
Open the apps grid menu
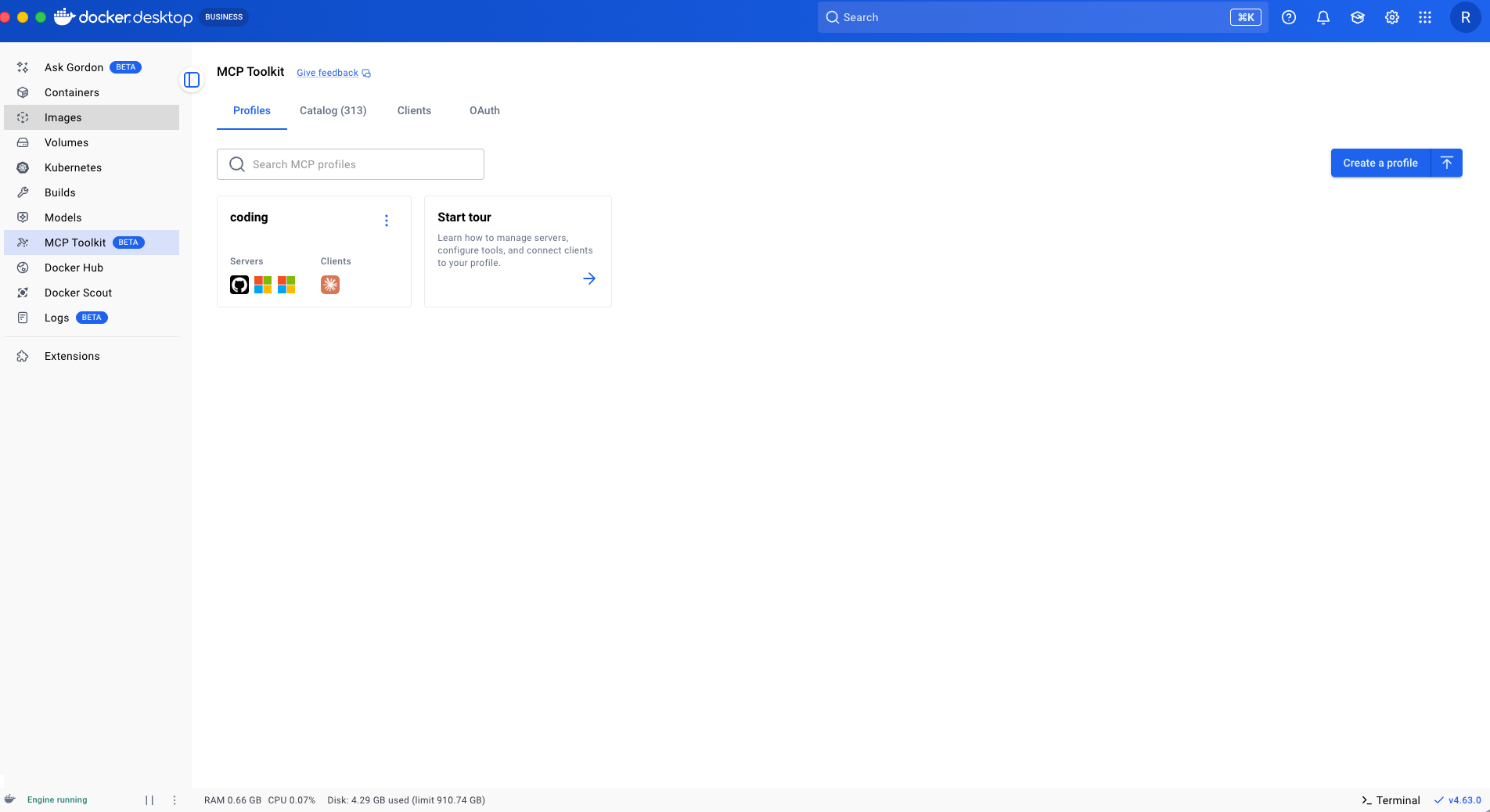pos(1425,17)
